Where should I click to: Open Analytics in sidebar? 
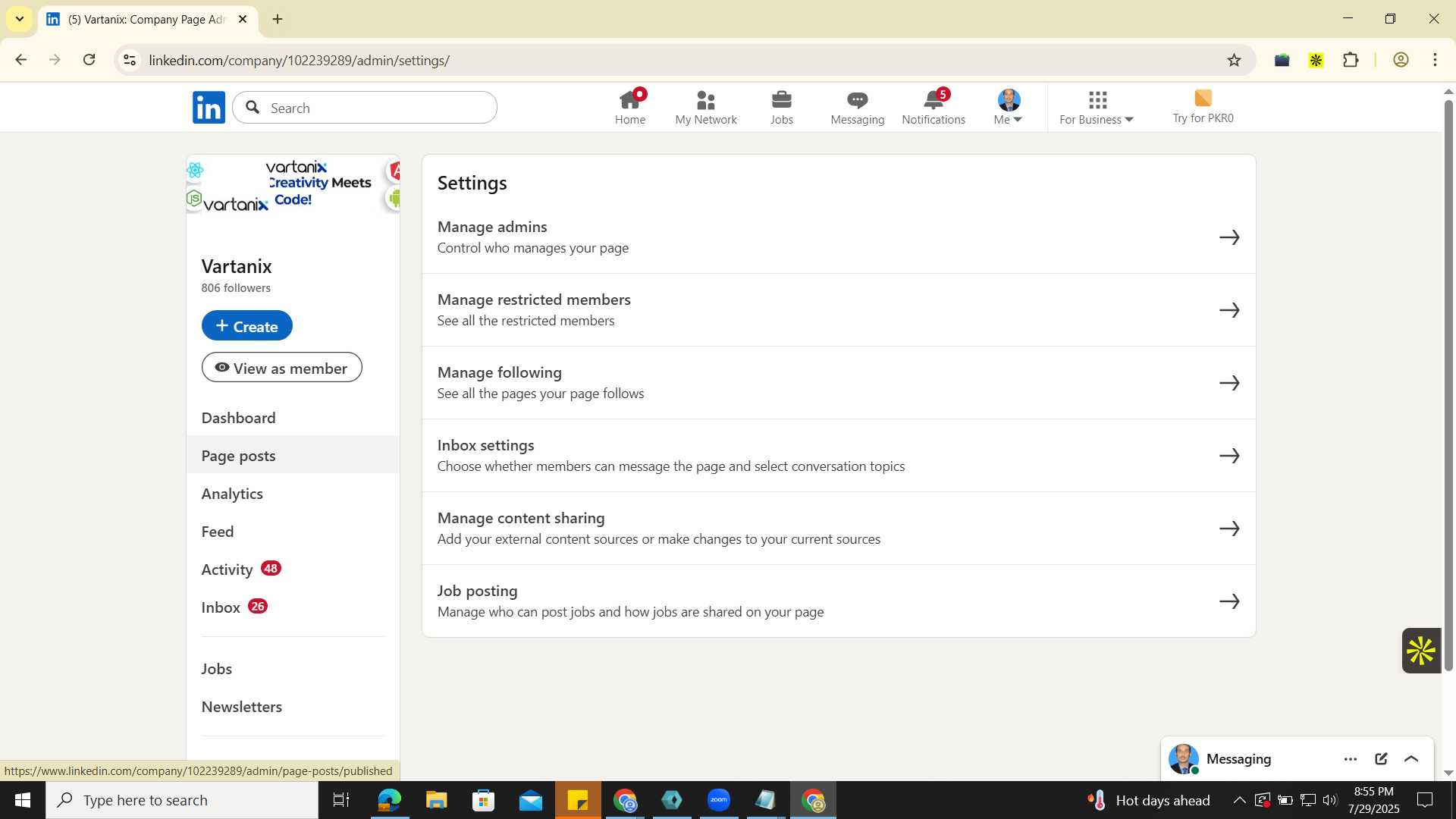[x=293, y=494]
